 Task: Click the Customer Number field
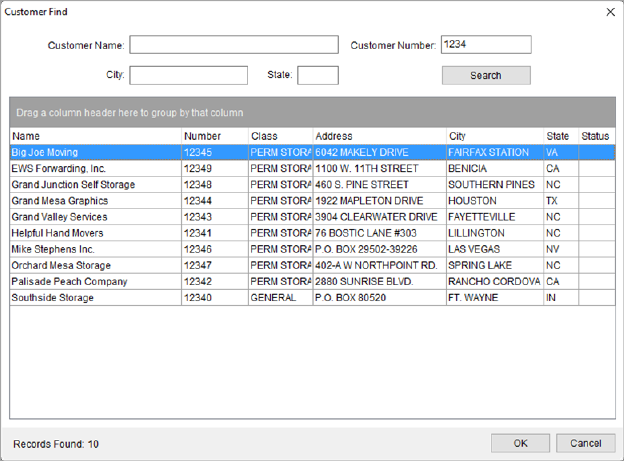coord(486,45)
